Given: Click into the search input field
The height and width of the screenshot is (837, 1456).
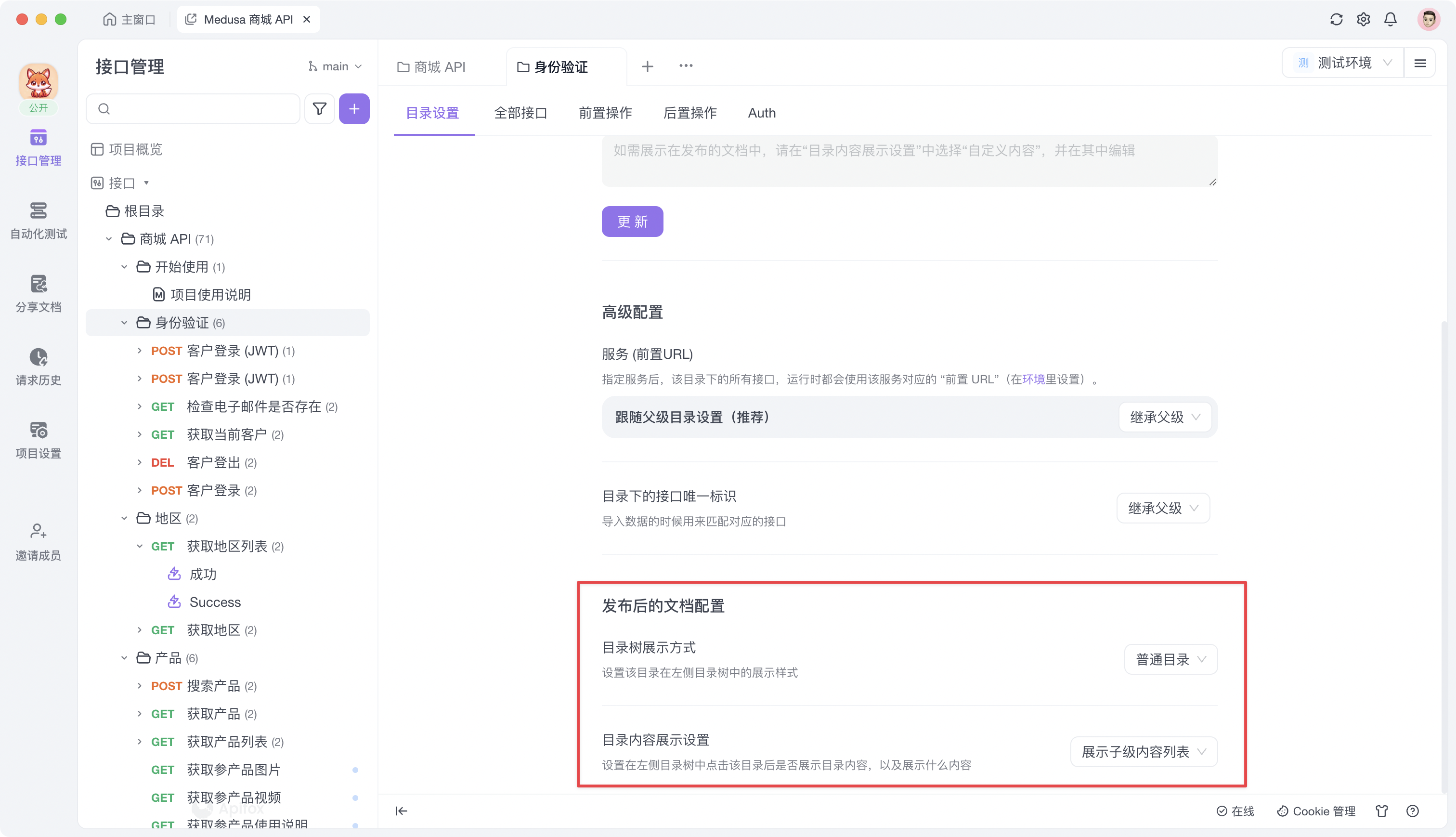Looking at the screenshot, I should click(x=193, y=109).
